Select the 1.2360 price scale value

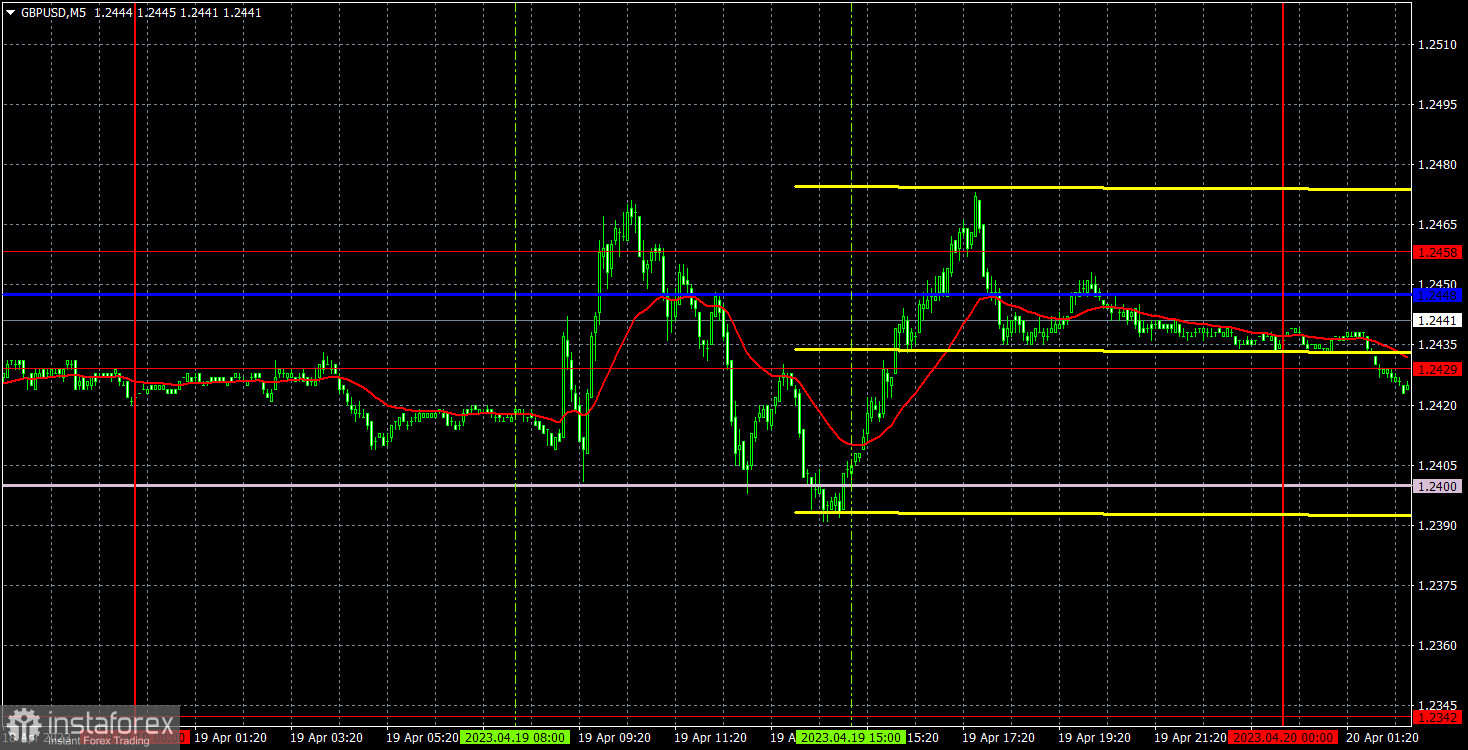pyautogui.click(x=1439, y=645)
